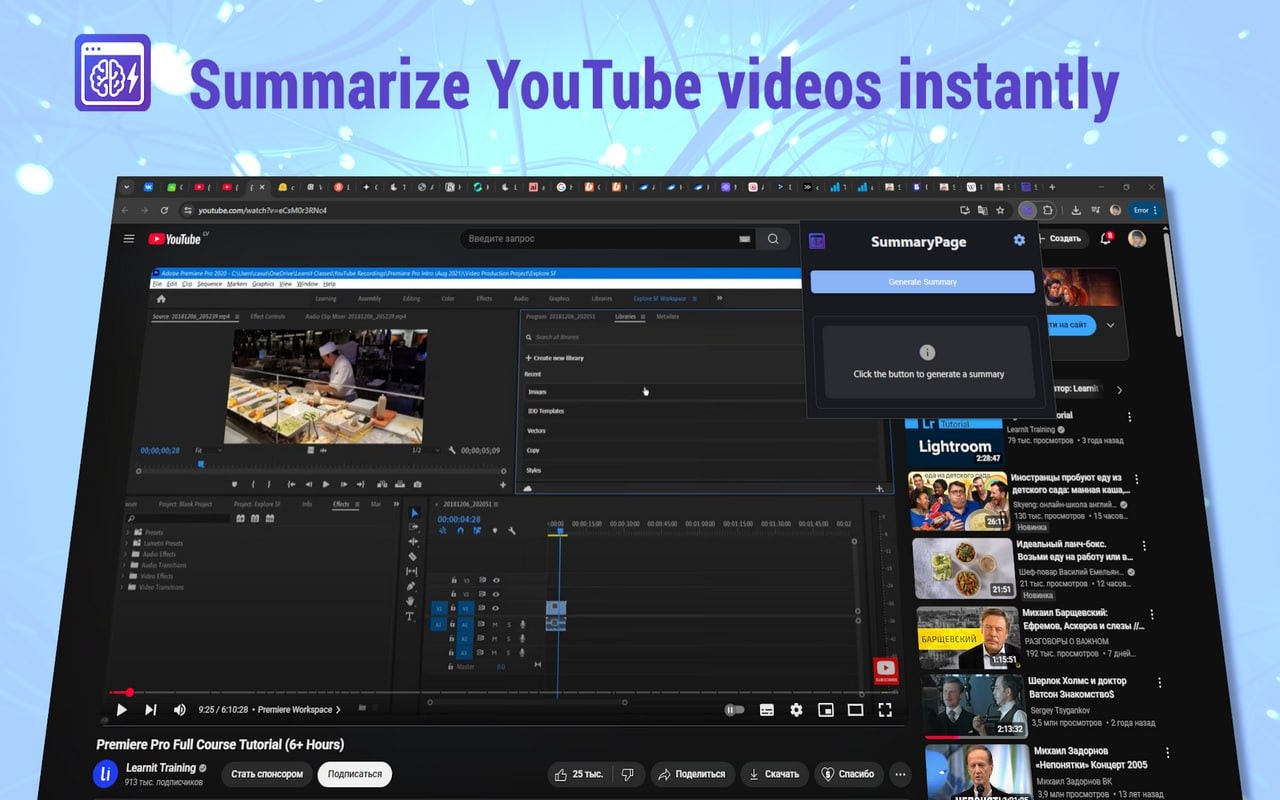Open the tab search dropdown arrow
This screenshot has height=800, width=1280.
pos(126,187)
